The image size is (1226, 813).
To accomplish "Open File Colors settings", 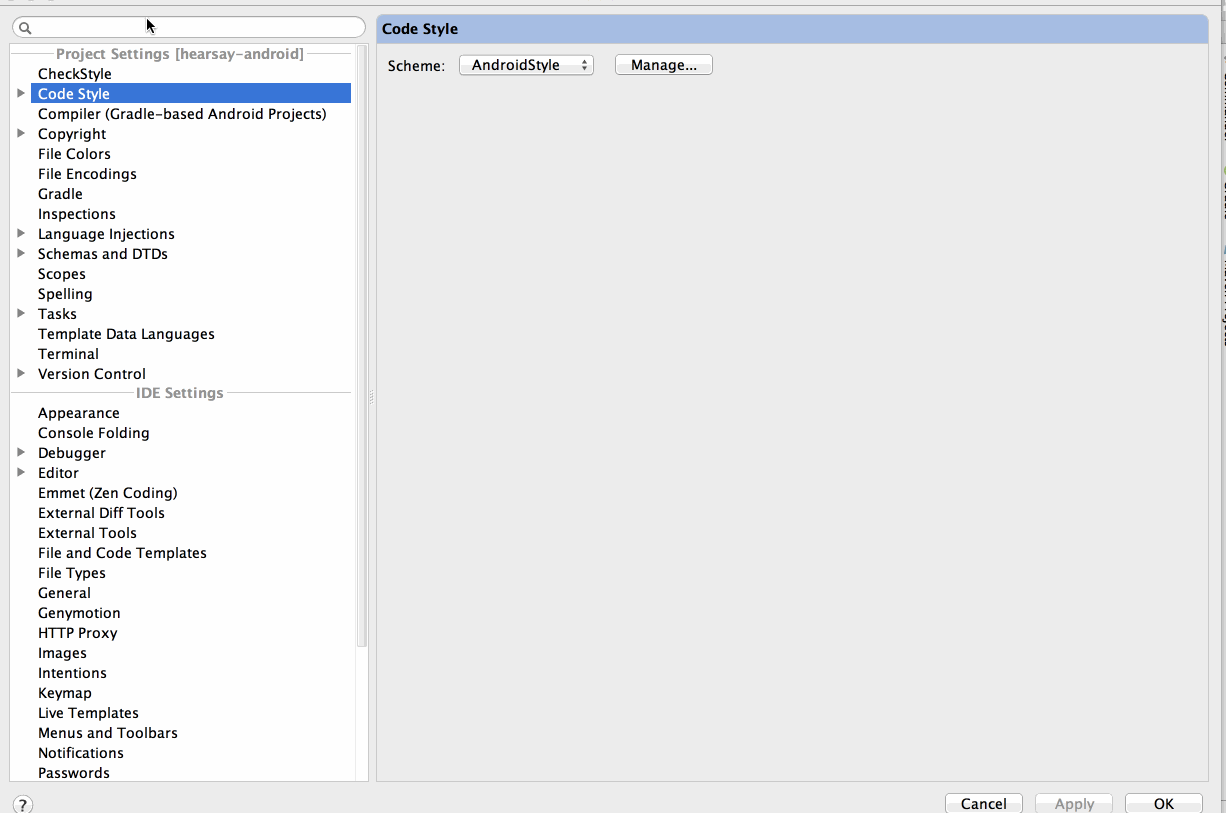I will pos(74,154).
